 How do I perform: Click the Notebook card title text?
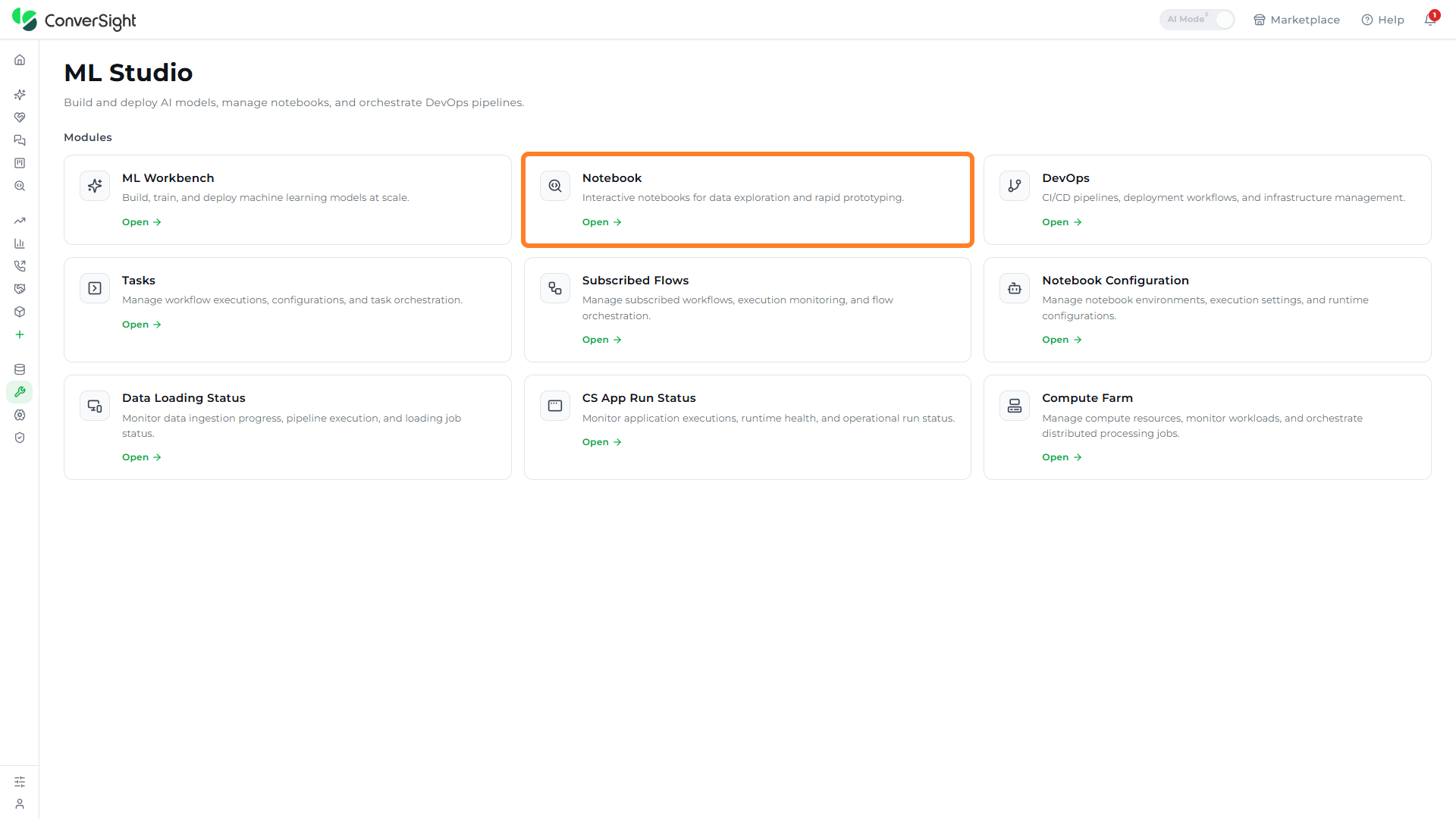[612, 178]
